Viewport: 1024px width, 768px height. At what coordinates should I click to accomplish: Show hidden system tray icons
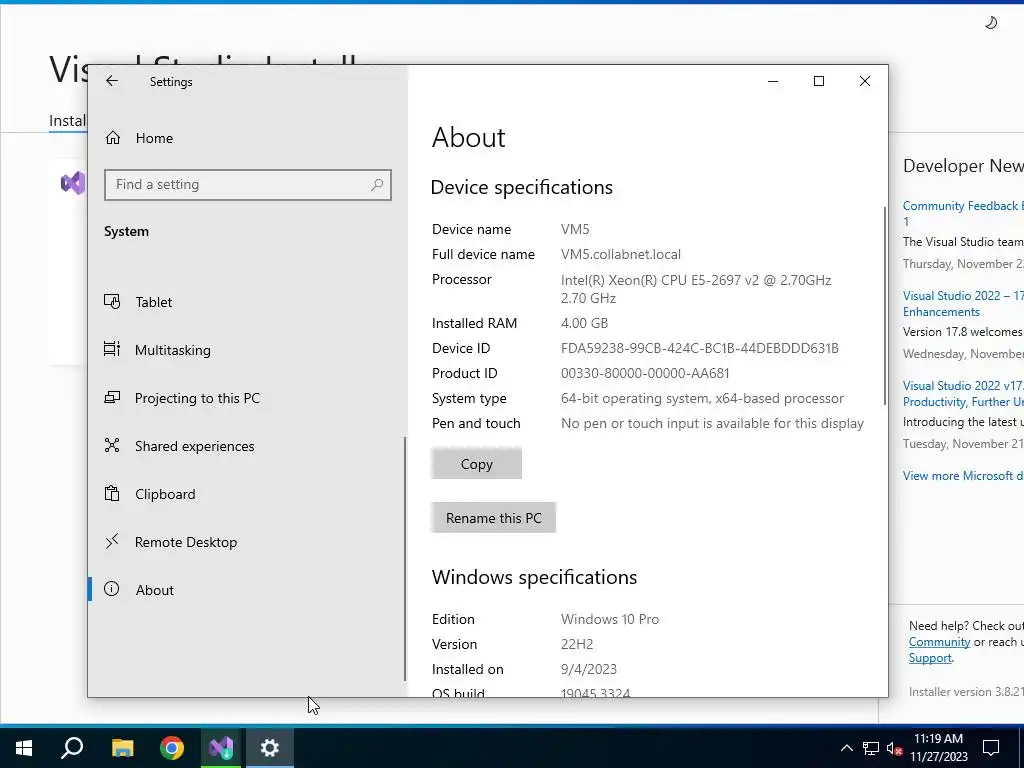point(846,748)
